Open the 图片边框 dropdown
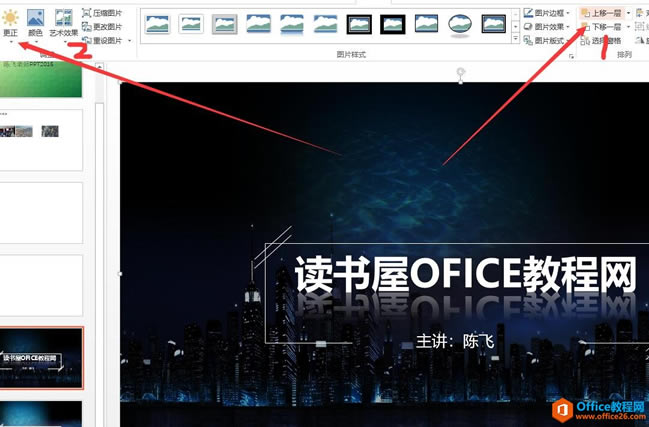The height and width of the screenshot is (427, 649). click(x=547, y=13)
